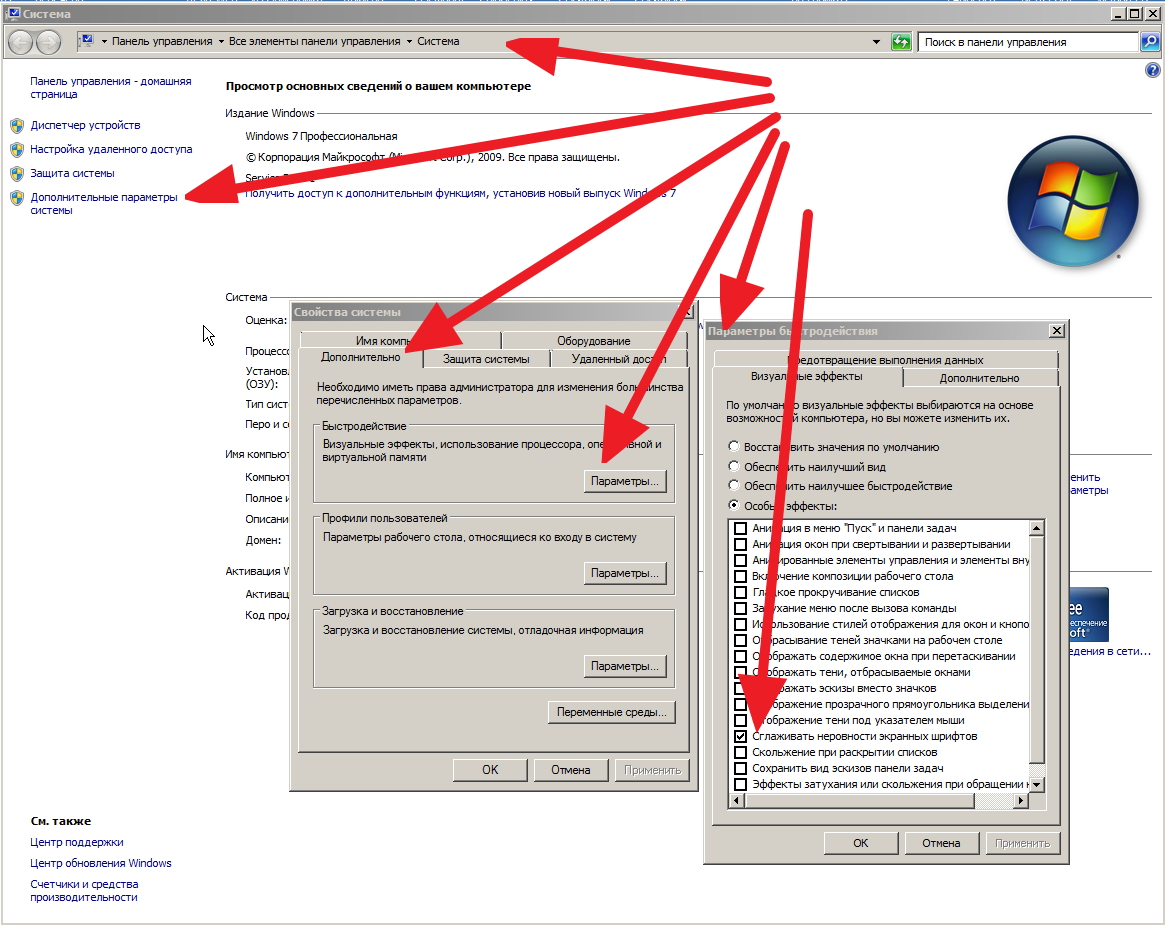
Task: Click the Back navigation arrow button
Action: 21,42
